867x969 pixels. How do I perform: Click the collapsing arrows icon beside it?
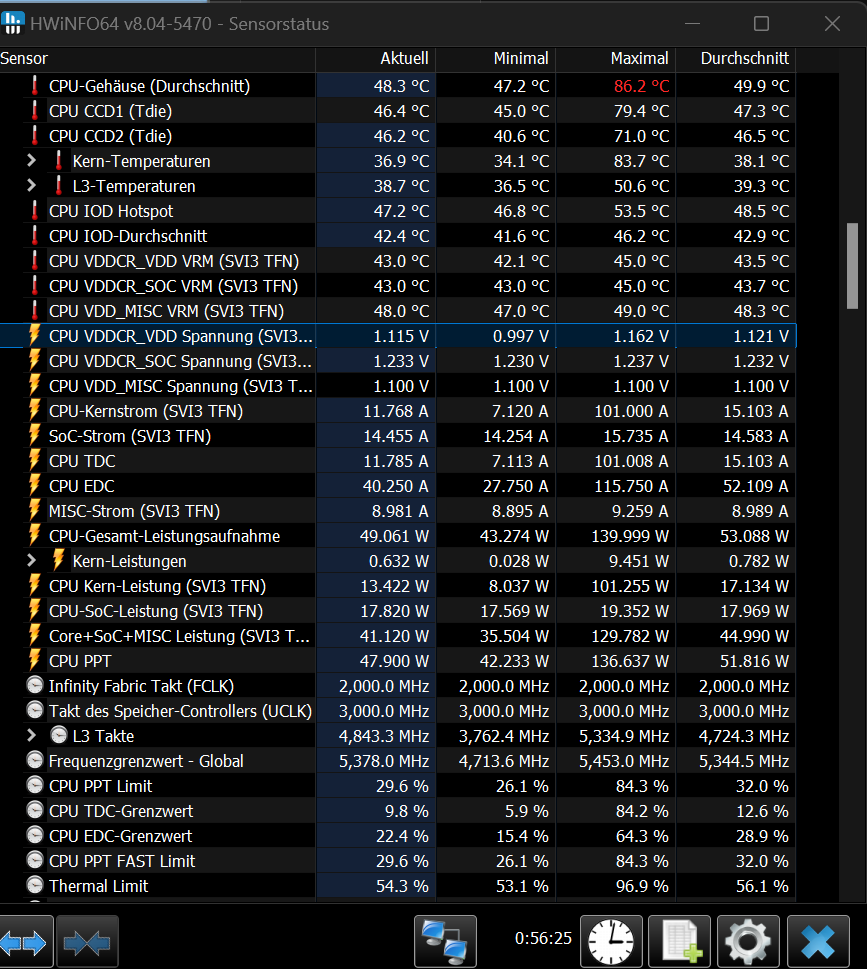click(x=86, y=941)
